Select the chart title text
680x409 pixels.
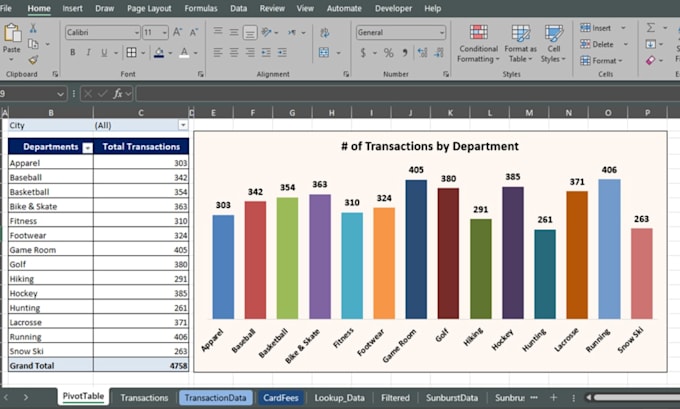pos(430,146)
